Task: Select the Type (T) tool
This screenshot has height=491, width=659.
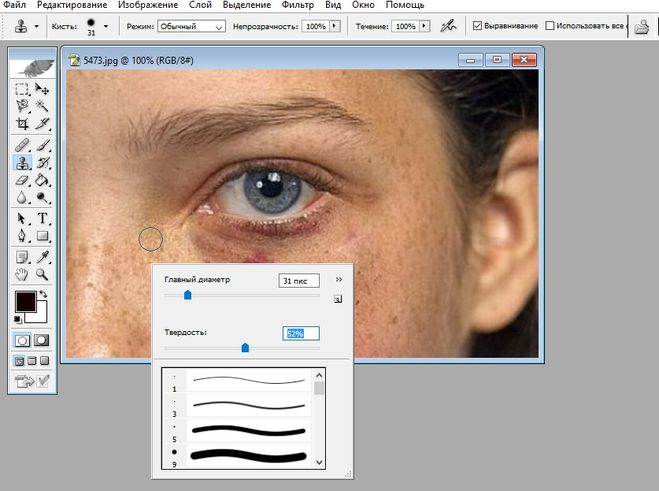Action: [43, 218]
